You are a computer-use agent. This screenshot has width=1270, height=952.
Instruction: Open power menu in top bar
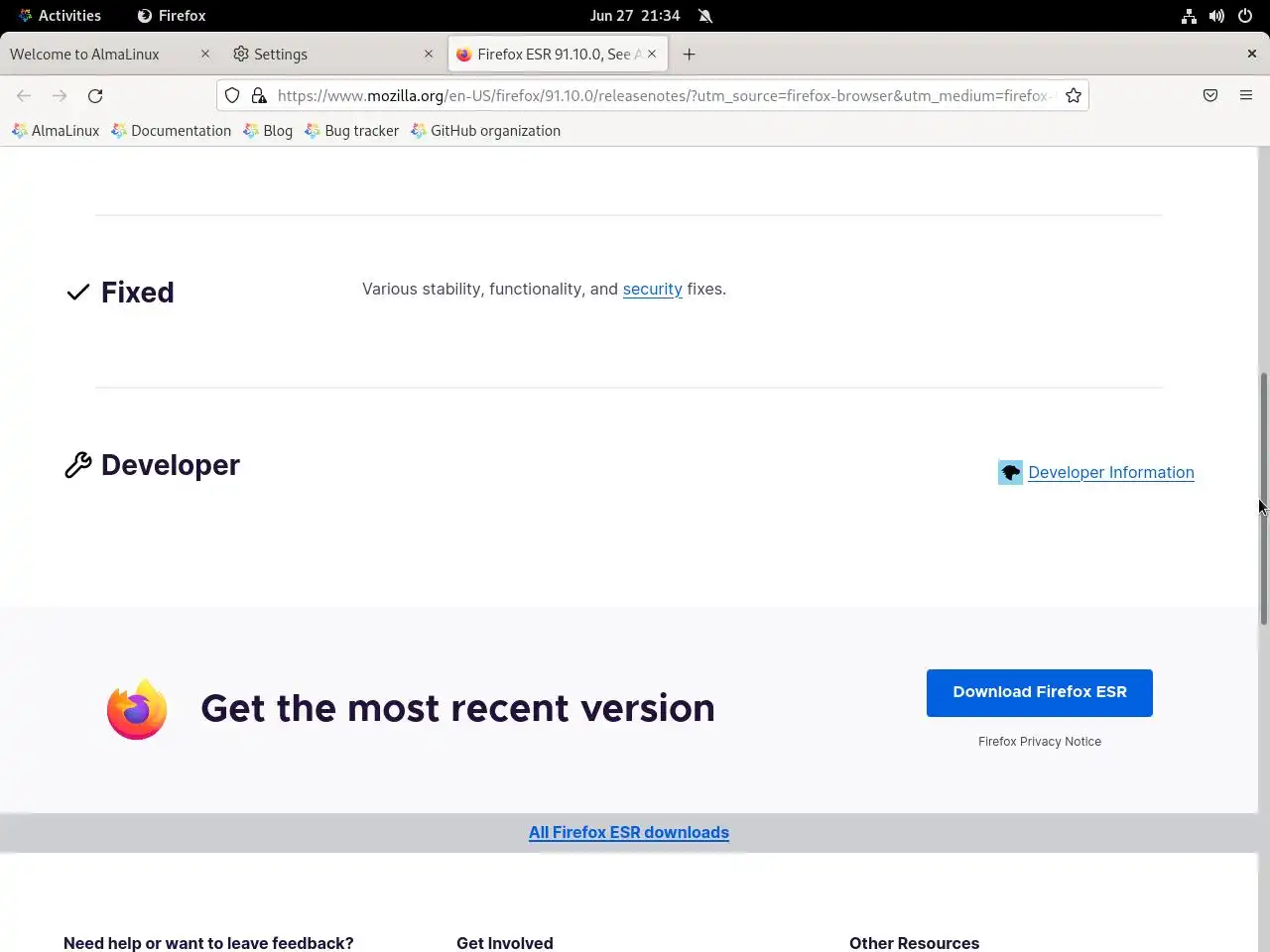click(1244, 16)
